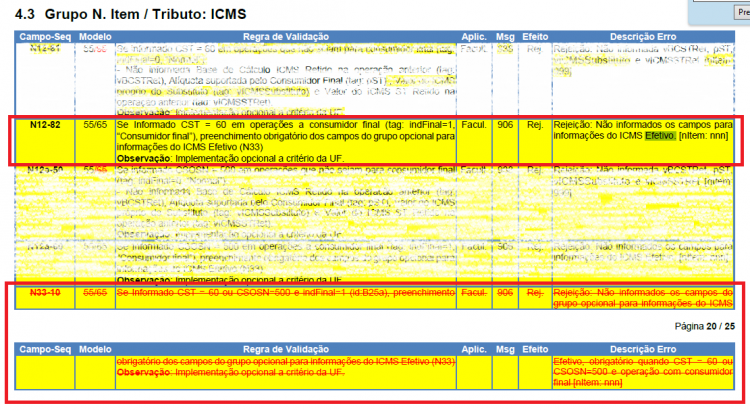Select 'Modelo' header below the page number
750x410 pixels.
click(95, 349)
